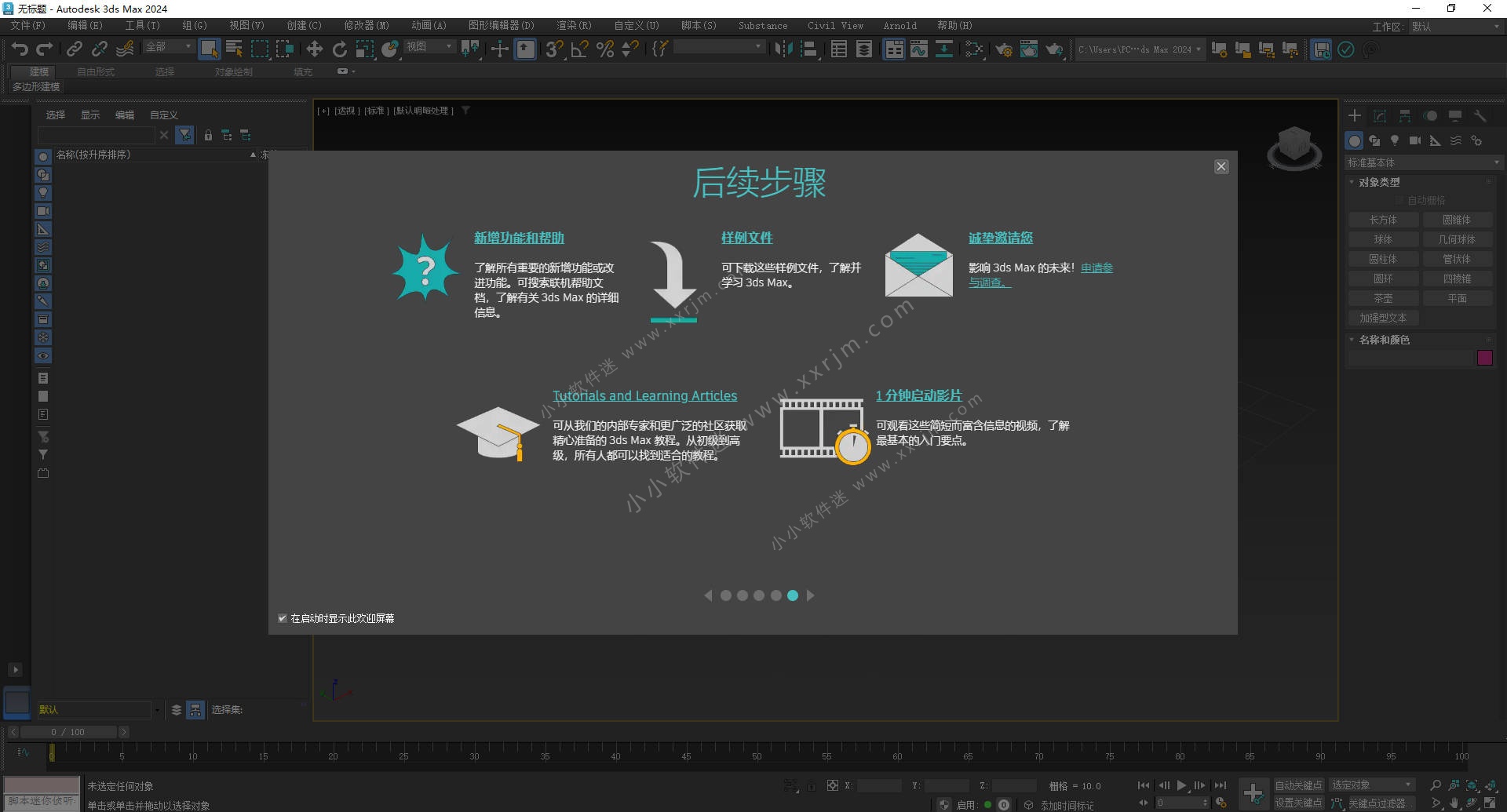Image resolution: width=1507 pixels, height=812 pixels.
Task: Toggle the lock icon in scene explorer
Action: [x=208, y=136]
